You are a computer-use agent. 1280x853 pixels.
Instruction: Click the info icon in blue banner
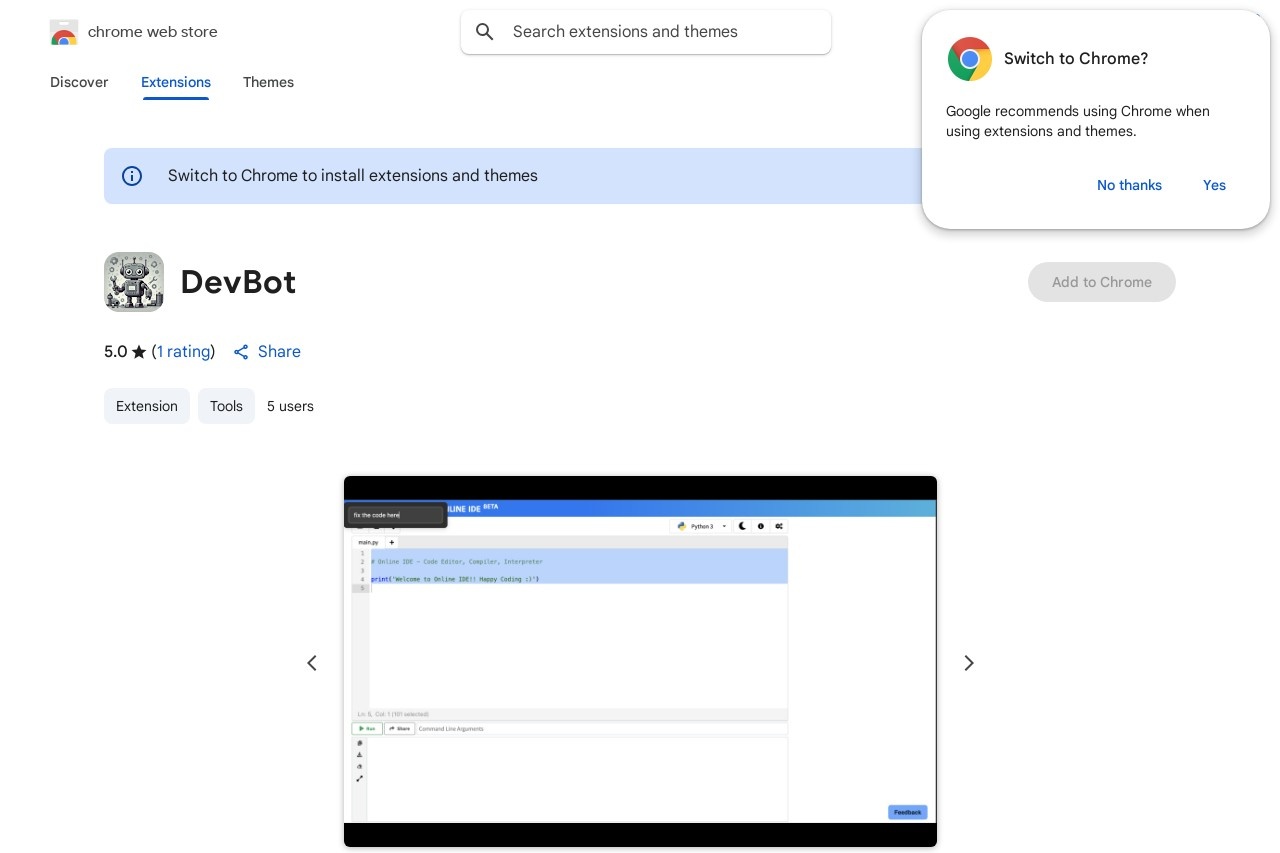click(x=132, y=176)
